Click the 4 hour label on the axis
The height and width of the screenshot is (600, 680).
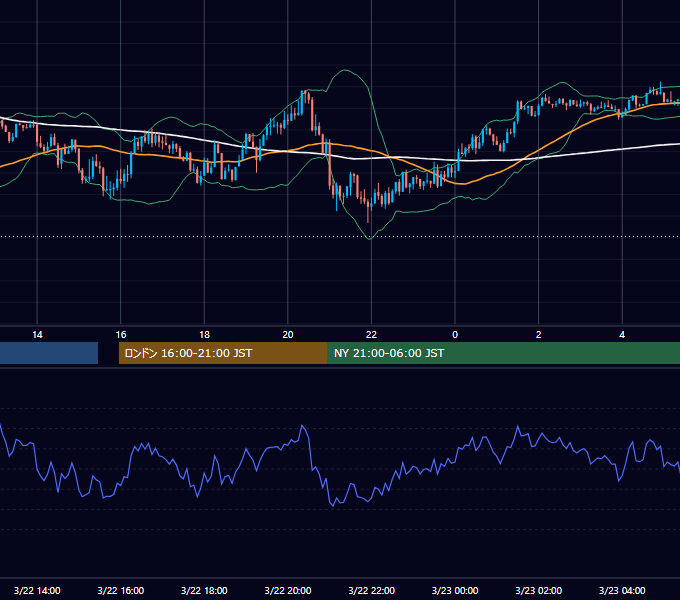click(622, 335)
